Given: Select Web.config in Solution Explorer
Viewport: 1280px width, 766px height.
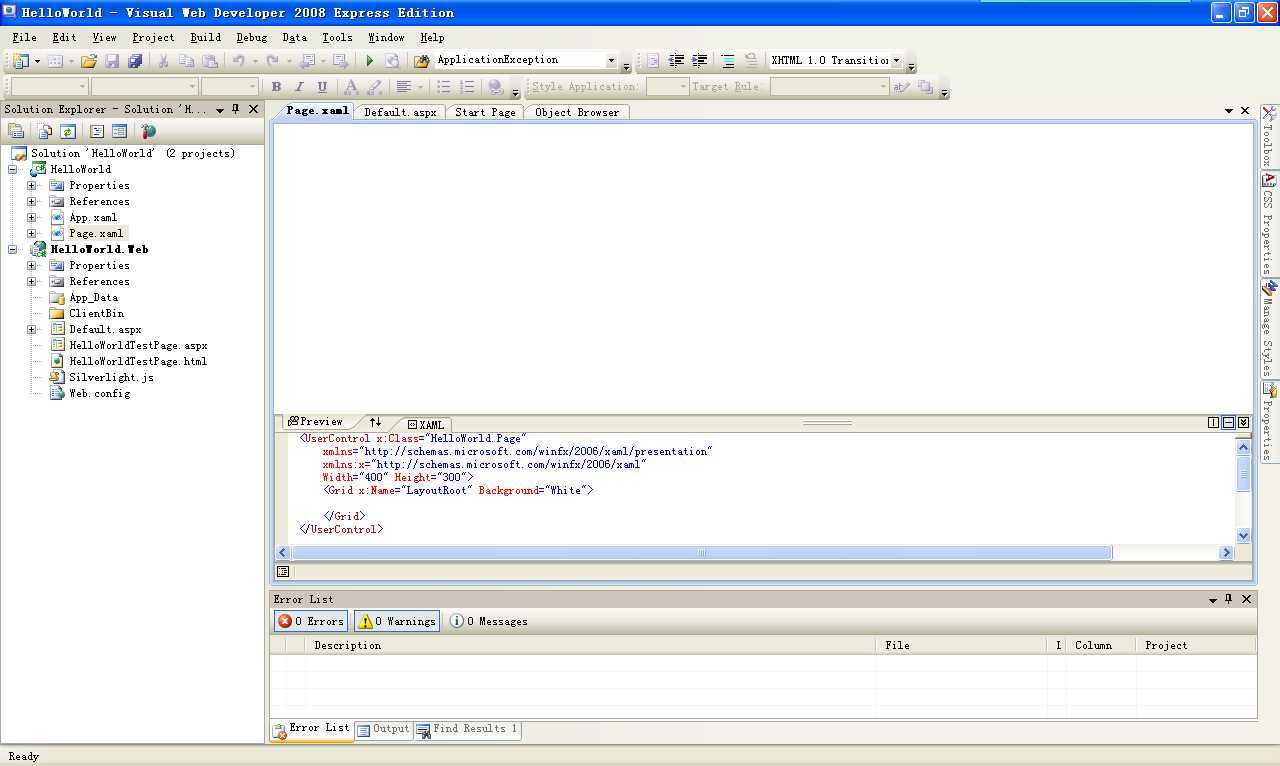Looking at the screenshot, I should pos(99,393).
